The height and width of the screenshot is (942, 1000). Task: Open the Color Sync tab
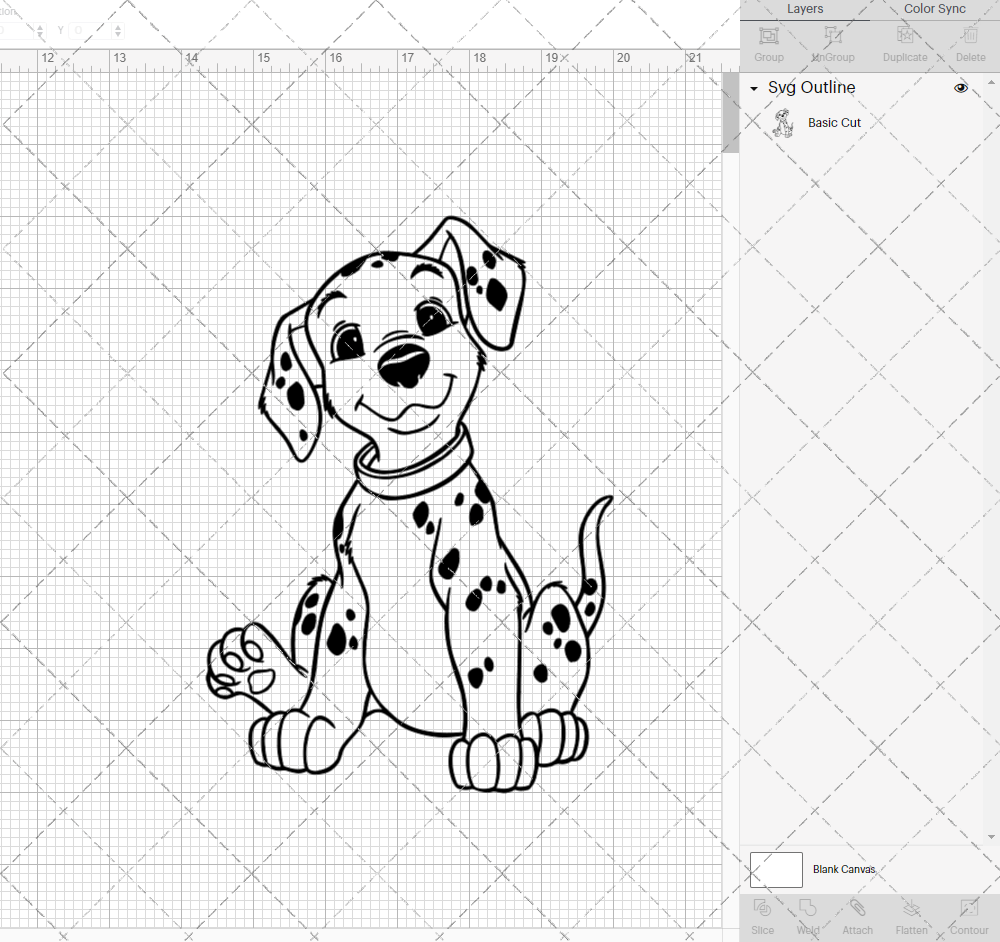tap(934, 9)
